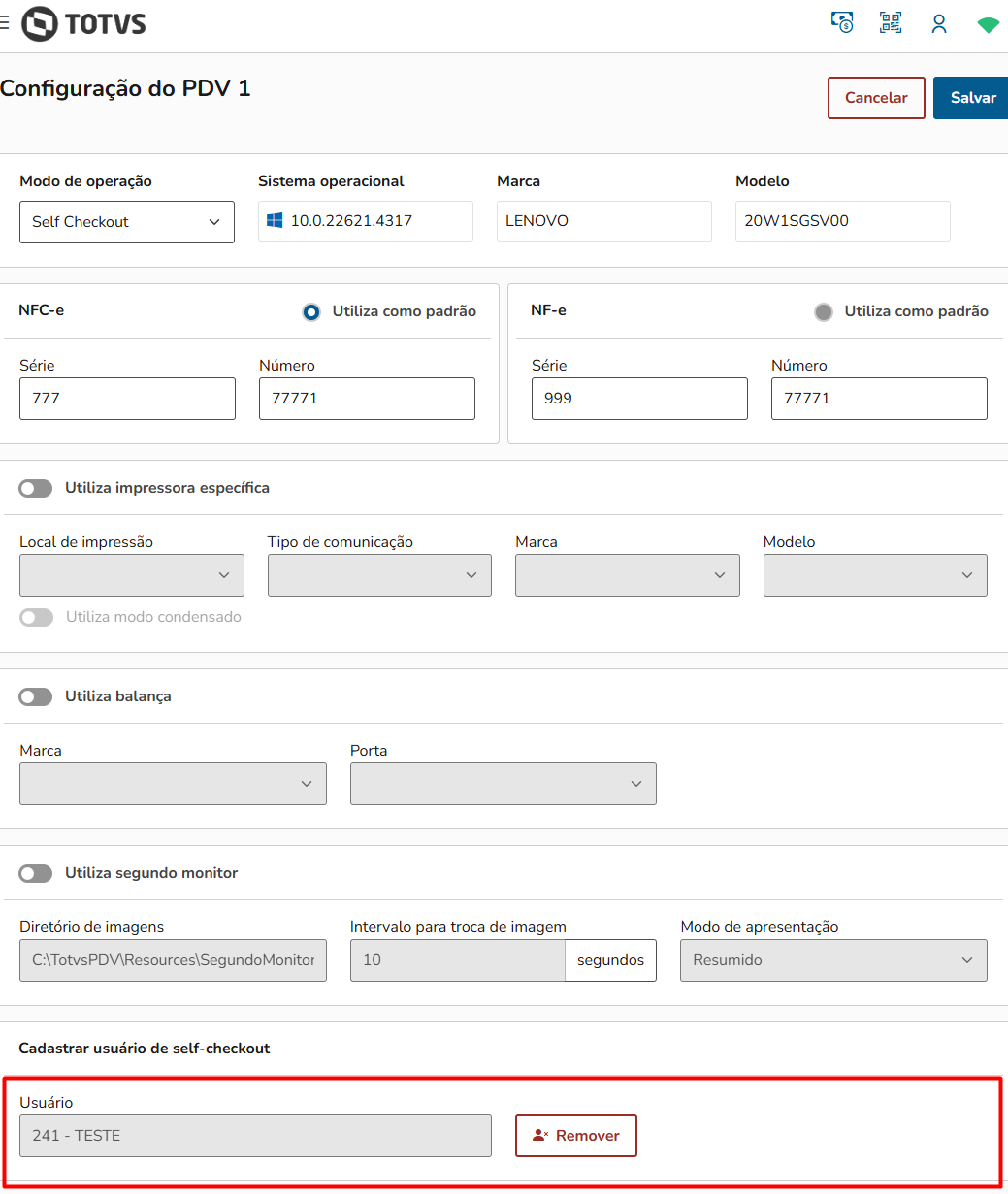Click the green connection status icon

[988, 25]
